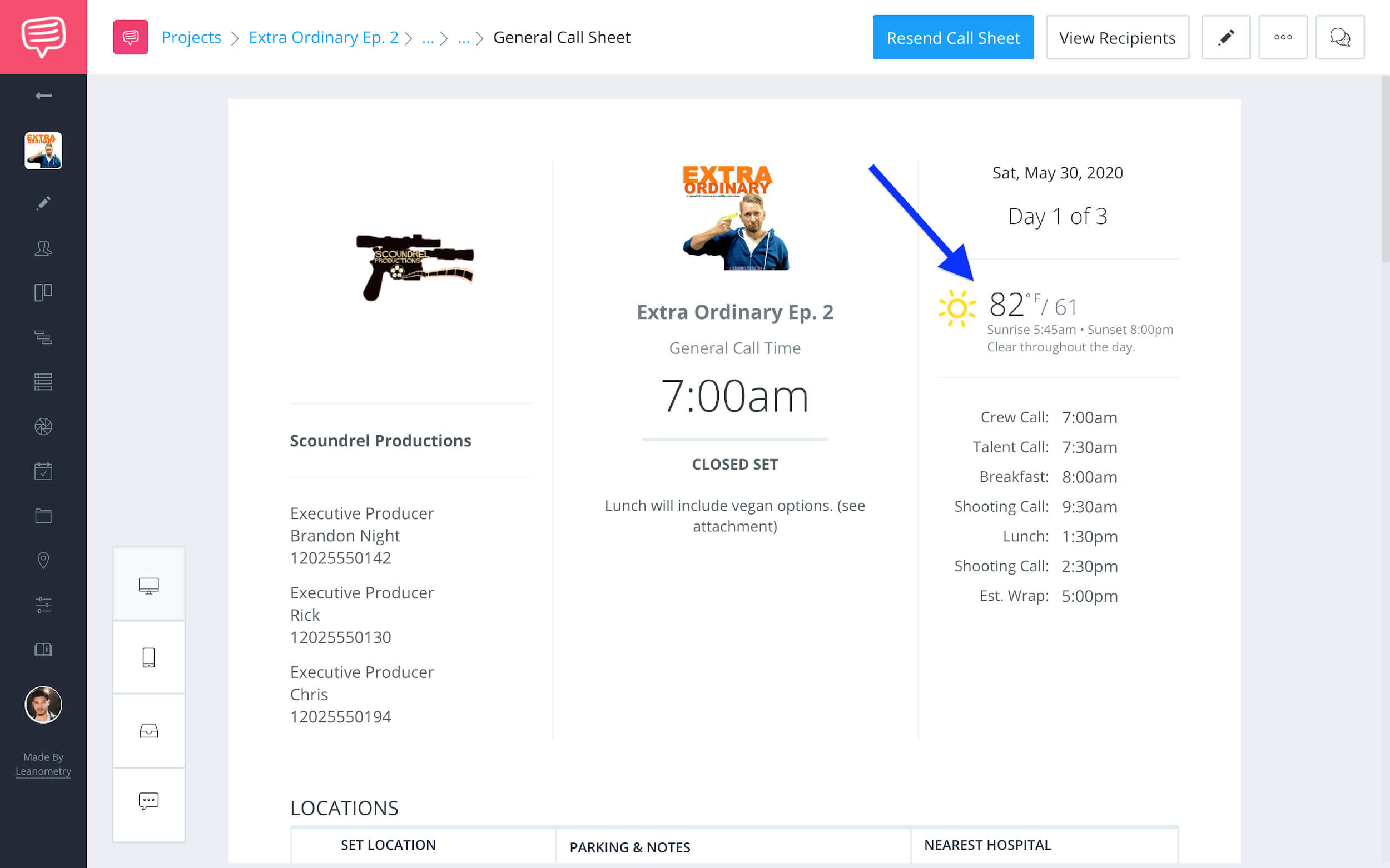Open the three-dots more options menu

1283,37
